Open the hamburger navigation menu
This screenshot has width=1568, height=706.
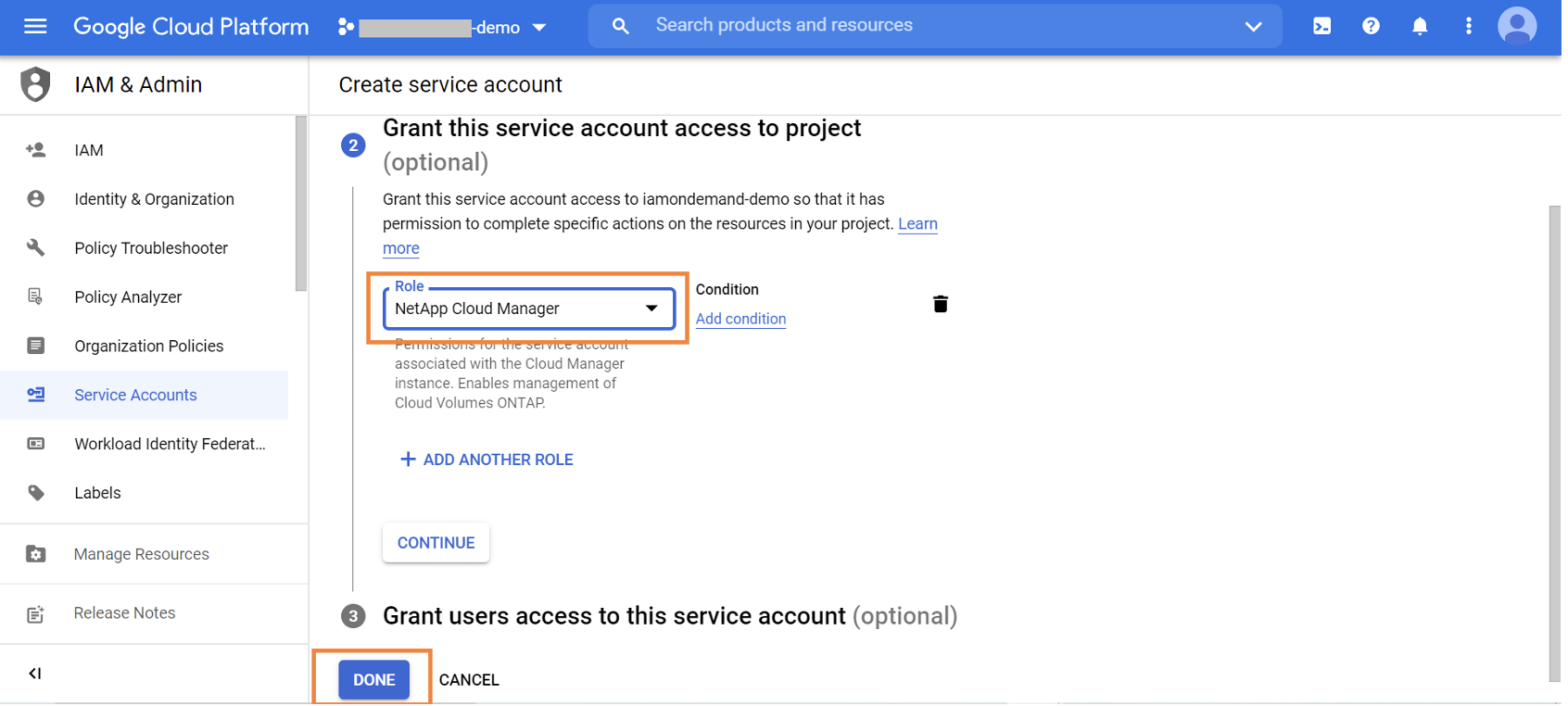(x=35, y=26)
